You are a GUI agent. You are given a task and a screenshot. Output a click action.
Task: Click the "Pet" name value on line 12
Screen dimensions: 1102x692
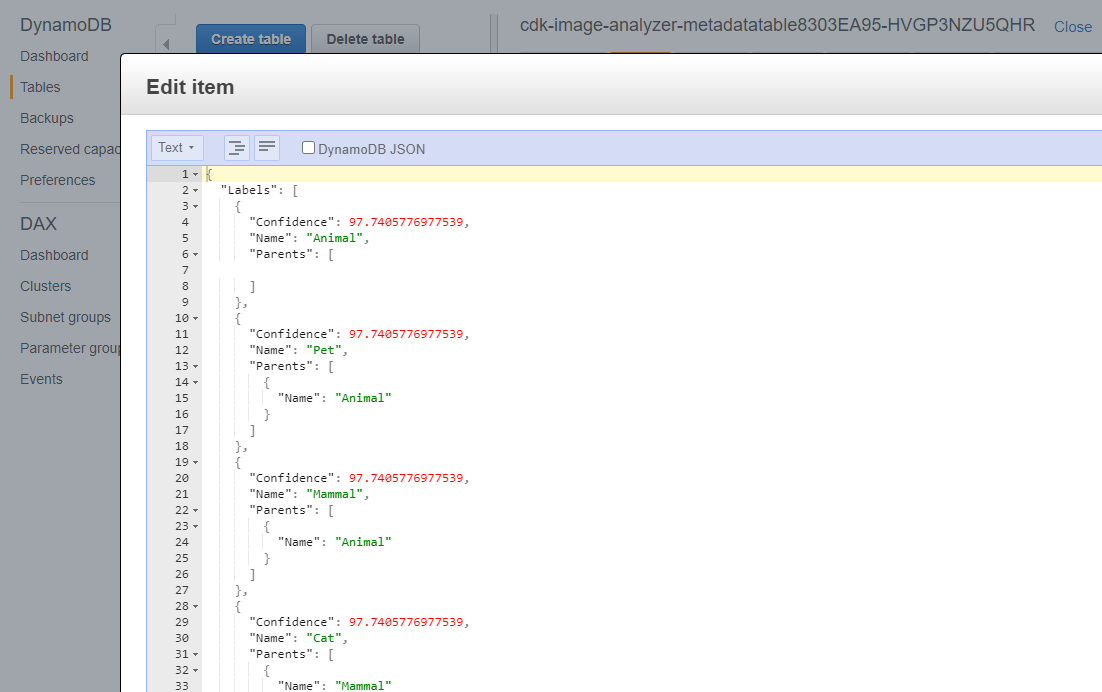click(324, 350)
